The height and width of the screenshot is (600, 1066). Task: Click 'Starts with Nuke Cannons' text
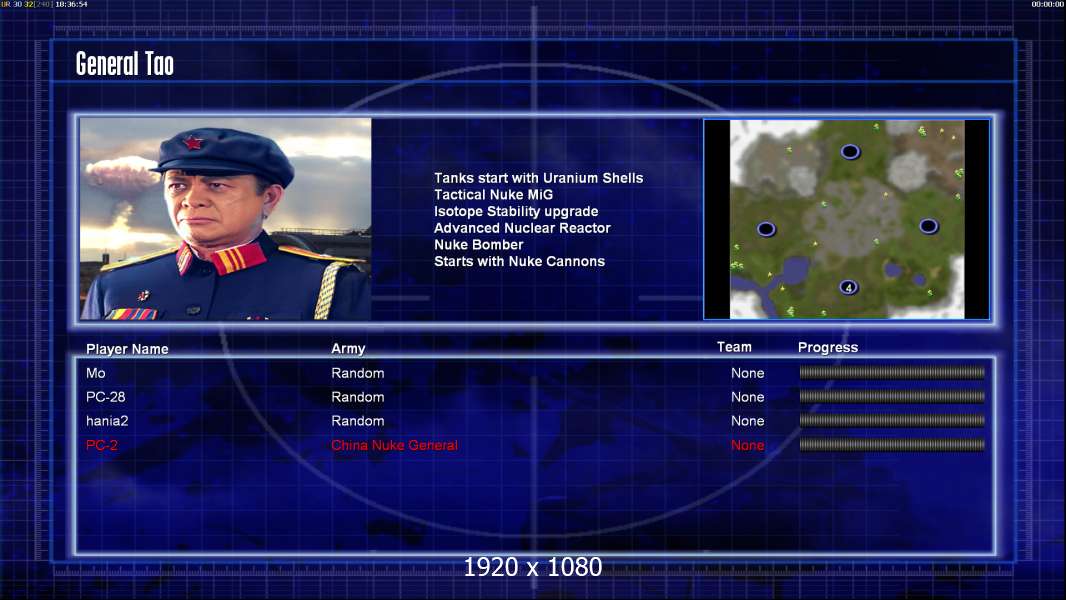coord(519,262)
